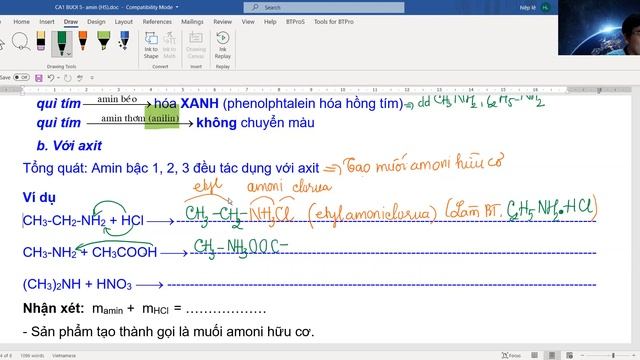Select the green pen tool
This screenshot has width=640, height=360.
coord(61,42)
